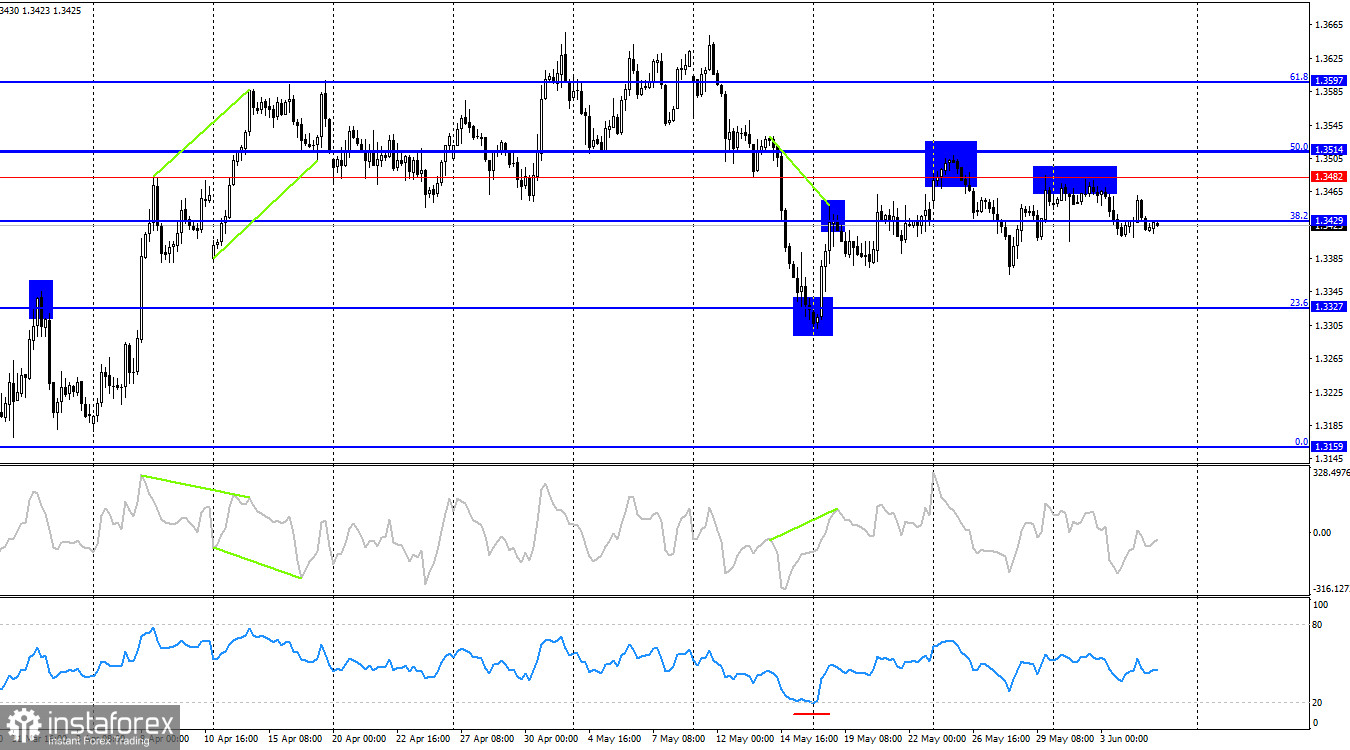Click the 1.3625 price axis value

[1328, 58]
